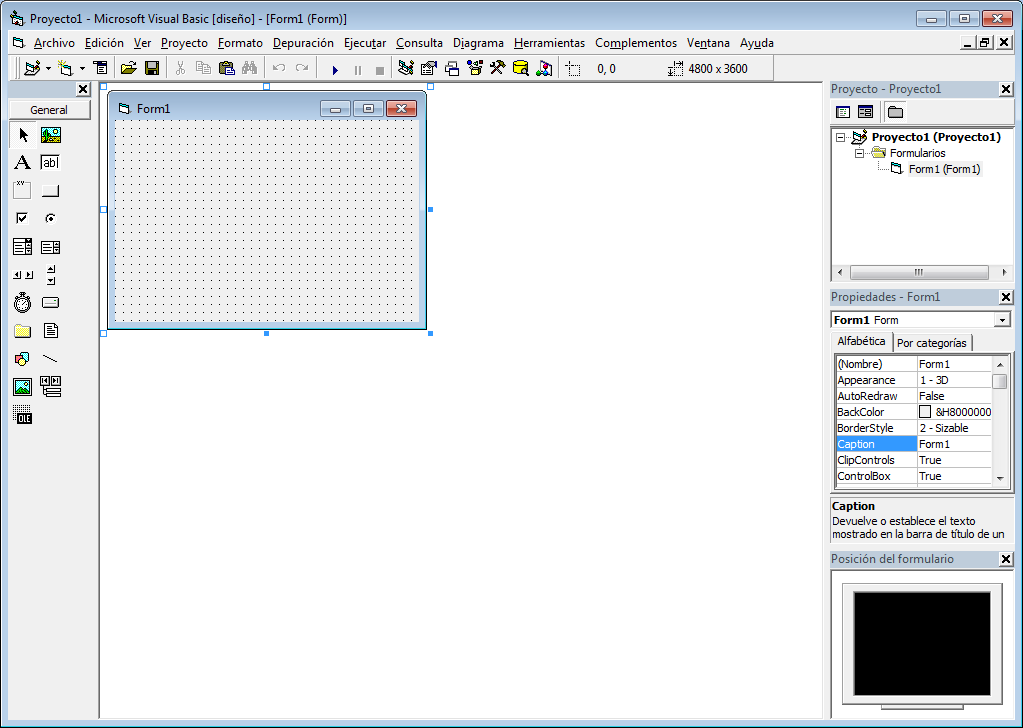Open Project Explorer from toolbar
The image size is (1023, 728).
(406, 68)
